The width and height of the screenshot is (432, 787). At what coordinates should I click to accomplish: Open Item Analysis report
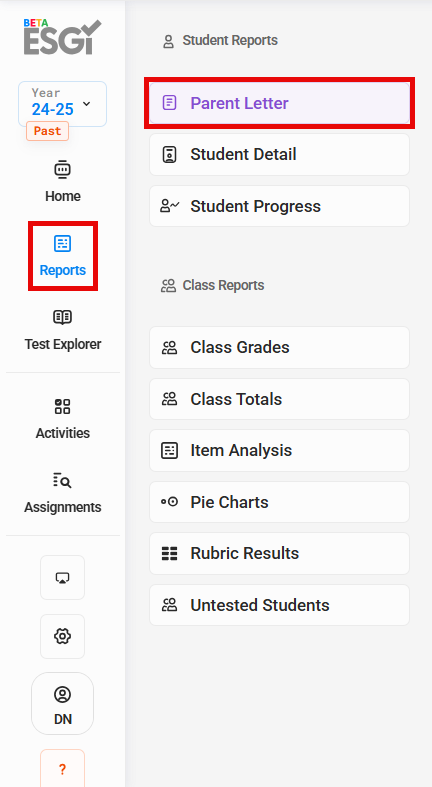point(279,450)
